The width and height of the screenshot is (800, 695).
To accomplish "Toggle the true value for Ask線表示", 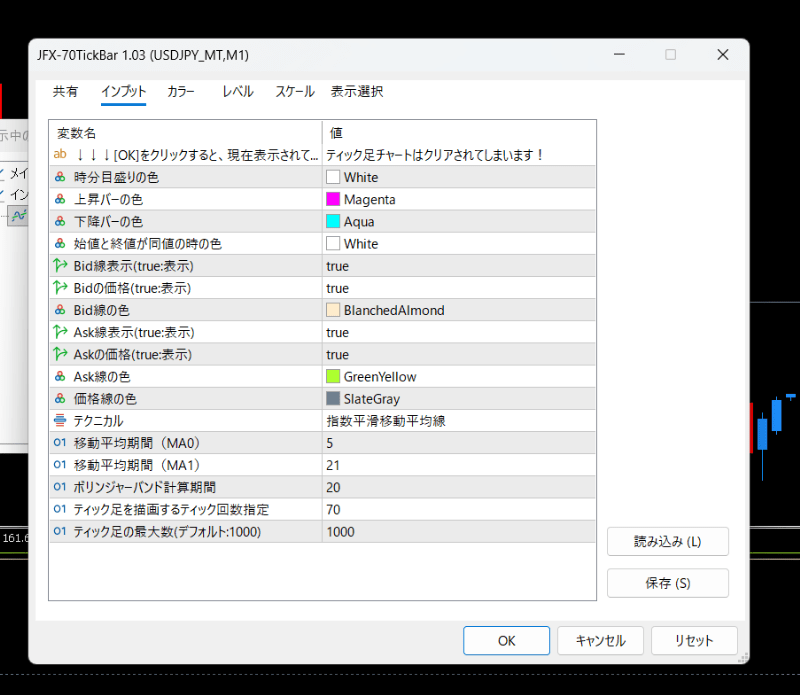I will [x=459, y=332].
